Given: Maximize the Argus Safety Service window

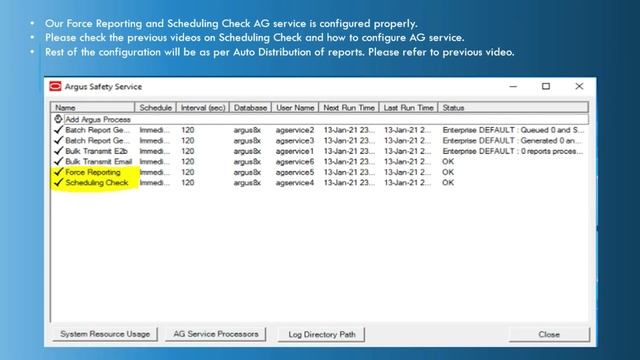Looking at the screenshot, I should tap(546, 87).
